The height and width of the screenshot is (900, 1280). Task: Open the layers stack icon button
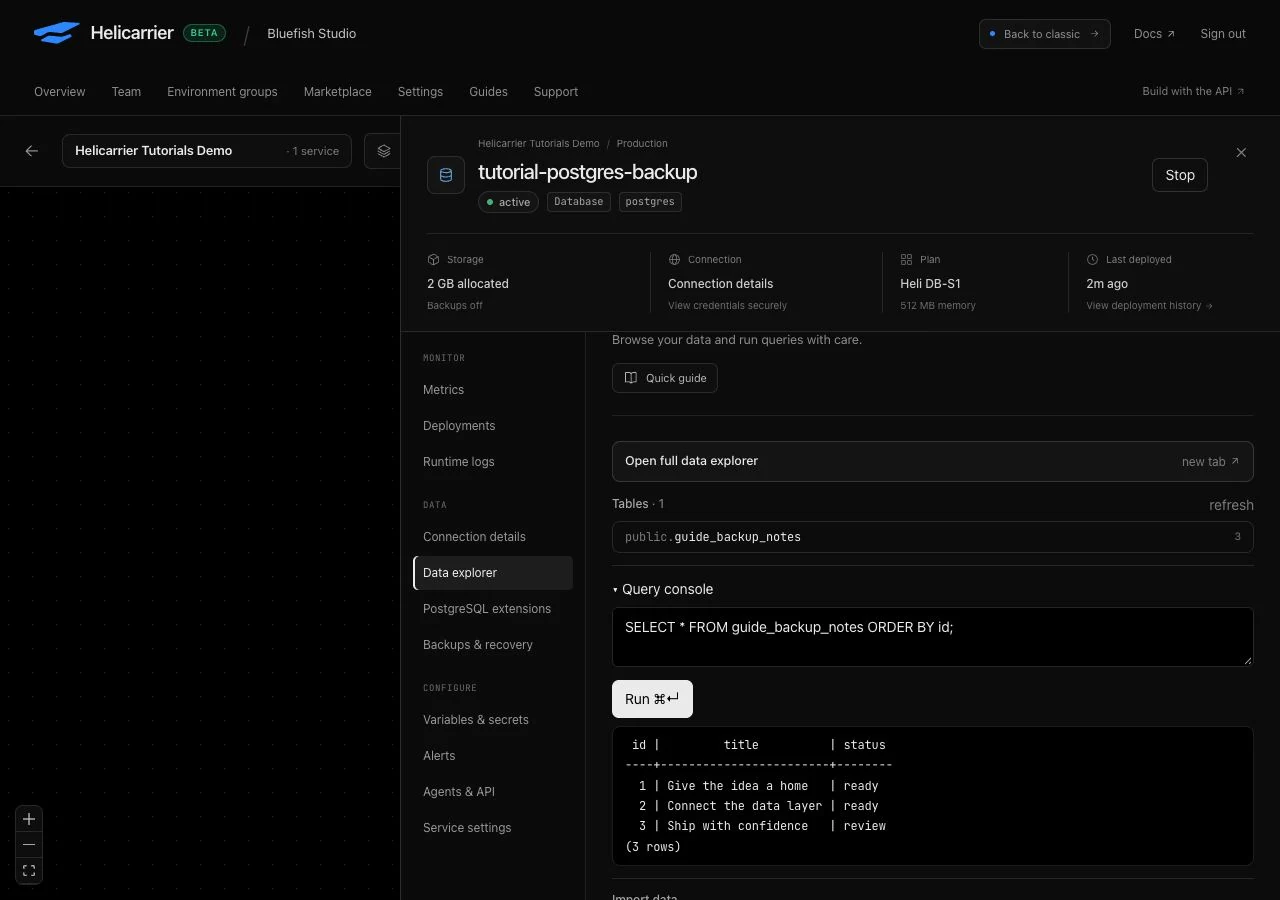point(384,151)
